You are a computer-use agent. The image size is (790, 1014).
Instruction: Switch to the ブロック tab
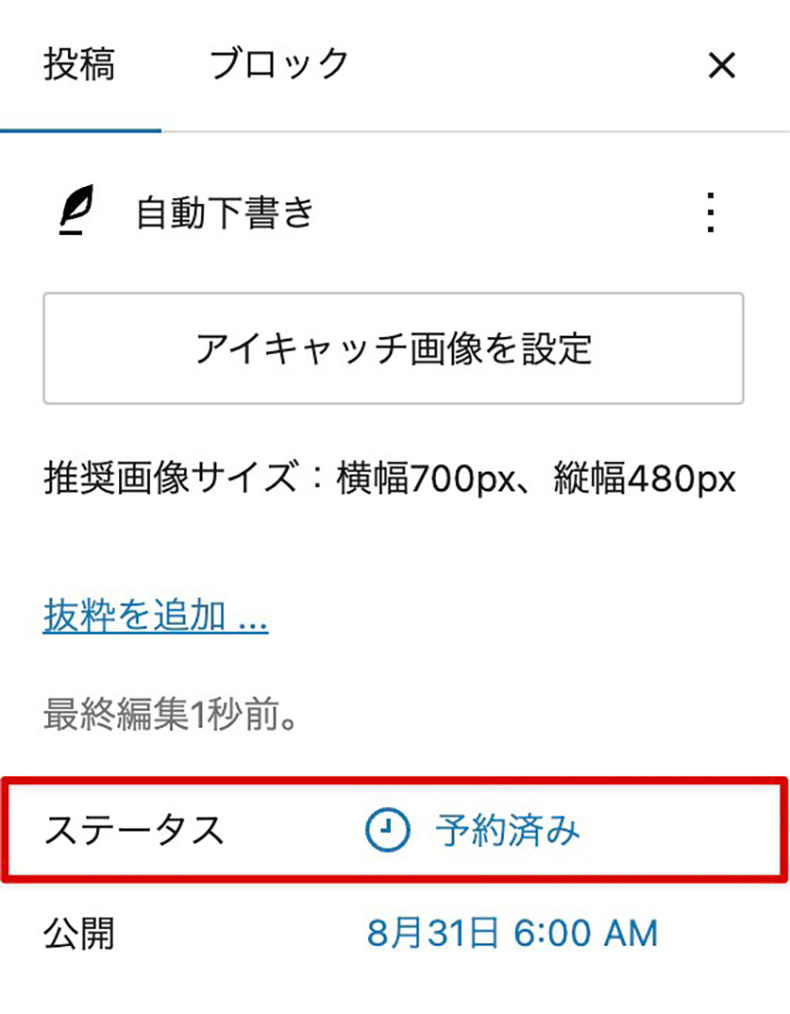coord(279,64)
